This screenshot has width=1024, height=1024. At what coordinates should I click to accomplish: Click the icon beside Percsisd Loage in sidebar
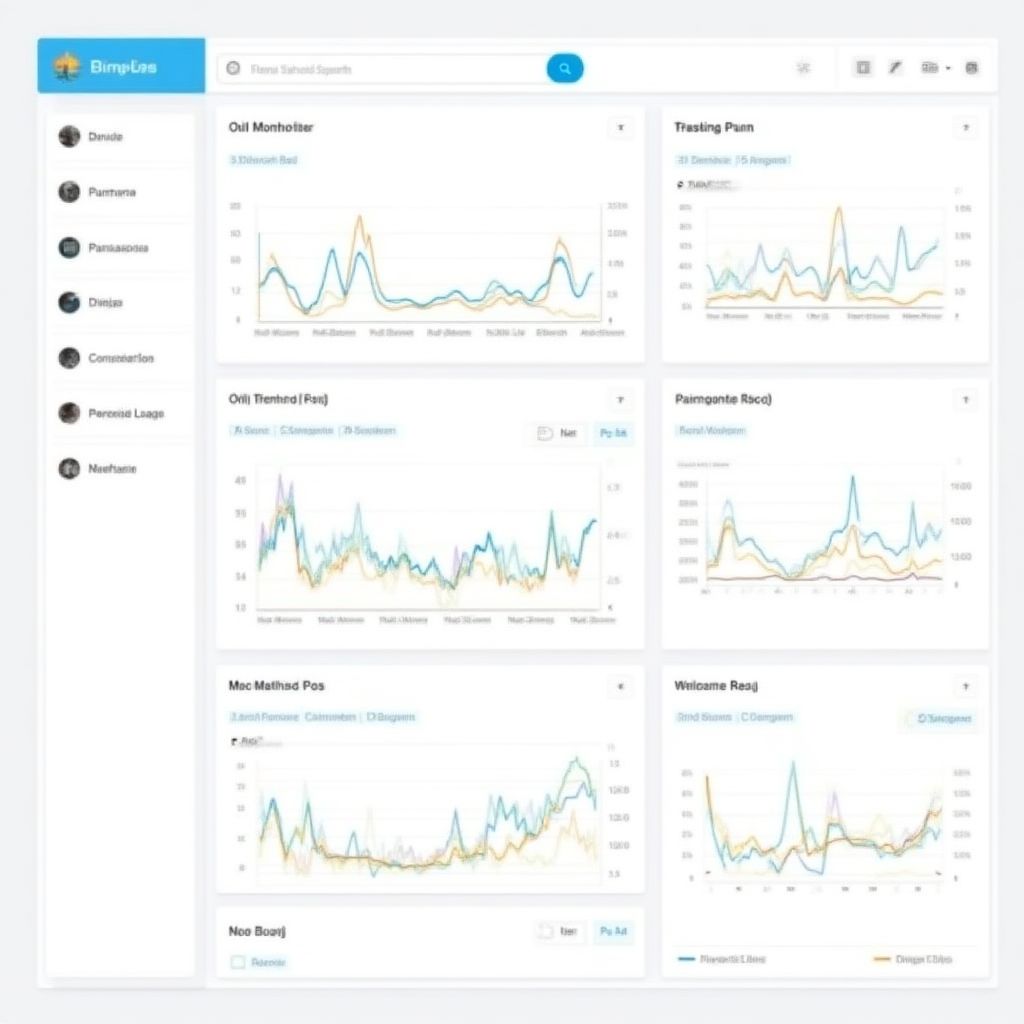coord(69,413)
